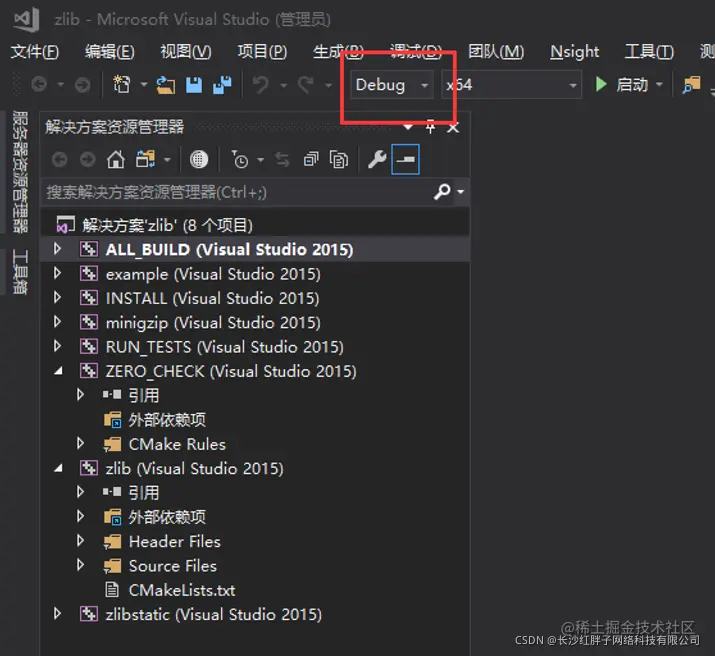The width and height of the screenshot is (715, 656).
Task: Click the Collapse All icon
Action: [311, 160]
